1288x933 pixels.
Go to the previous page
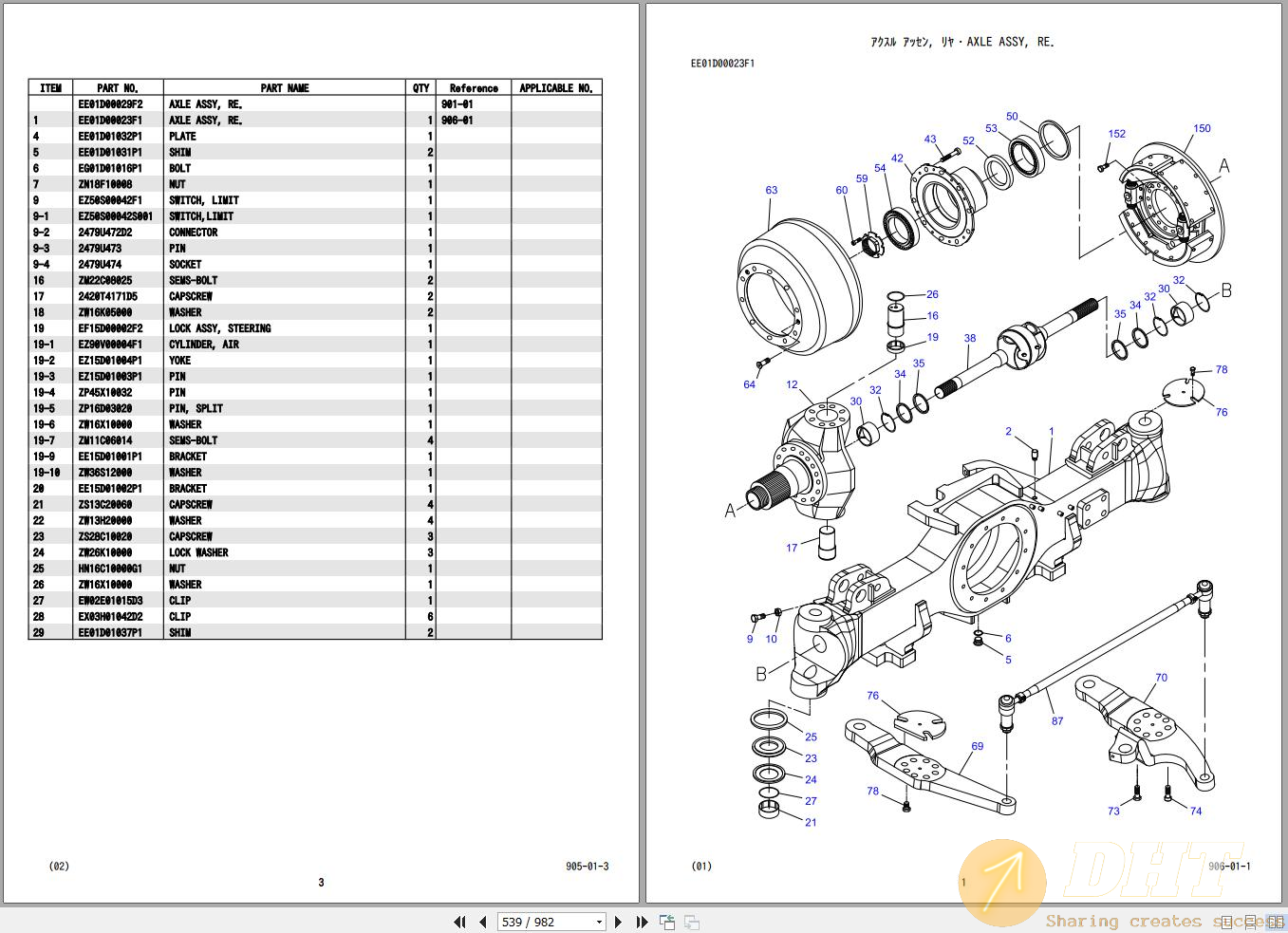tap(483, 922)
